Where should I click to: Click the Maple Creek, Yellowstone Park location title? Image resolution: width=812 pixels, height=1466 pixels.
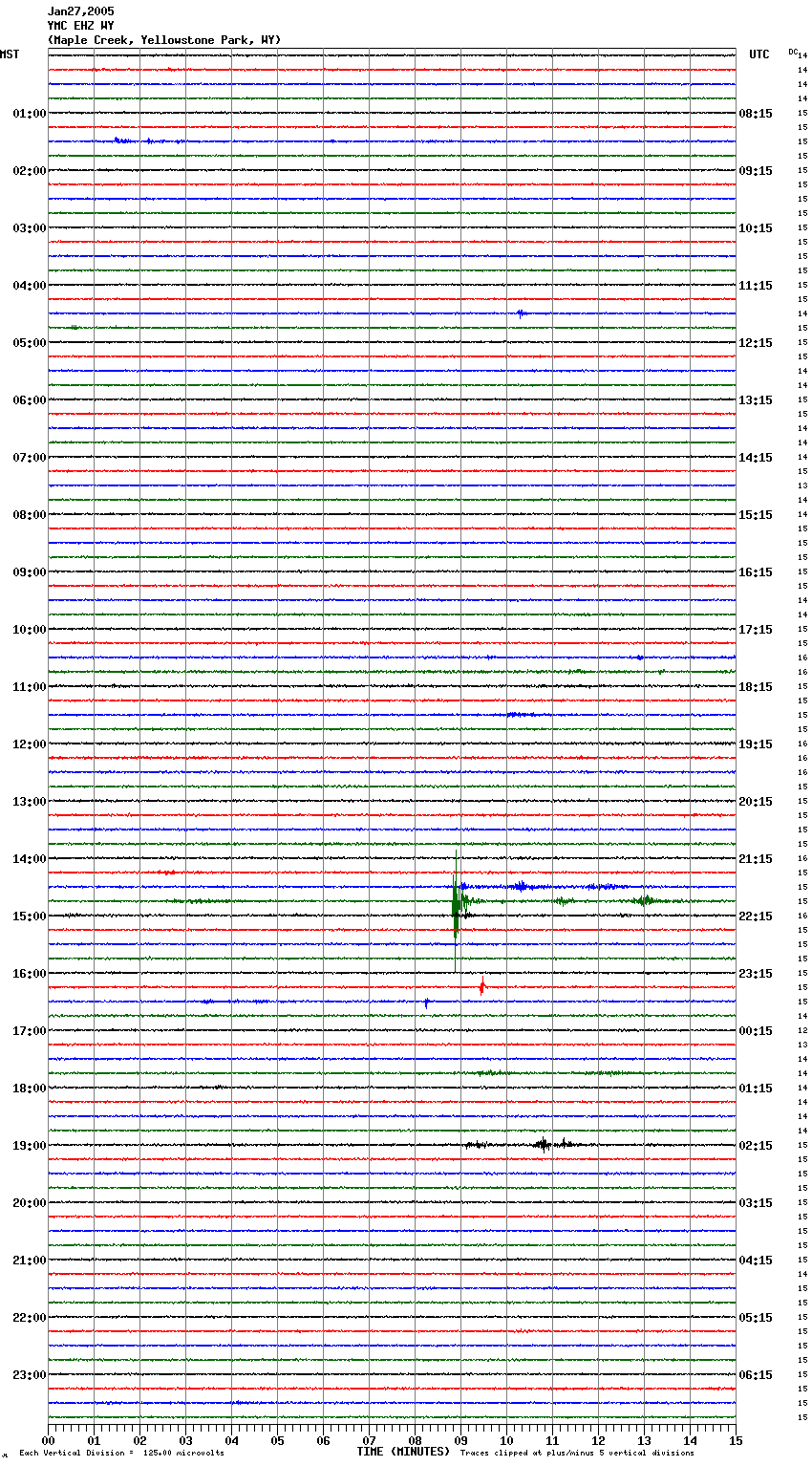tap(164, 40)
